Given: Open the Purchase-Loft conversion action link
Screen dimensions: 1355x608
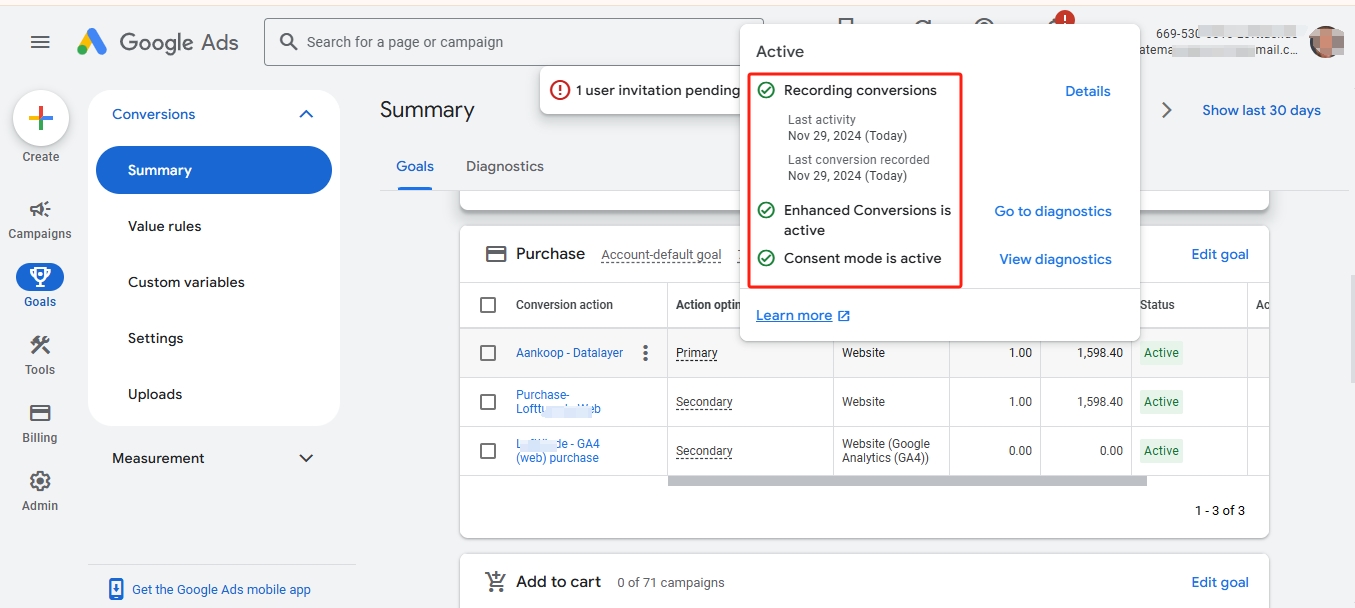Looking at the screenshot, I should pyautogui.click(x=558, y=402).
